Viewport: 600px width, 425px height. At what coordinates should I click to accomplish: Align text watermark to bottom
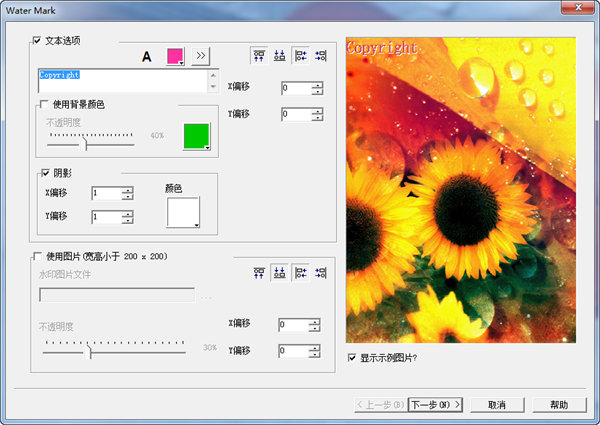coord(279,55)
